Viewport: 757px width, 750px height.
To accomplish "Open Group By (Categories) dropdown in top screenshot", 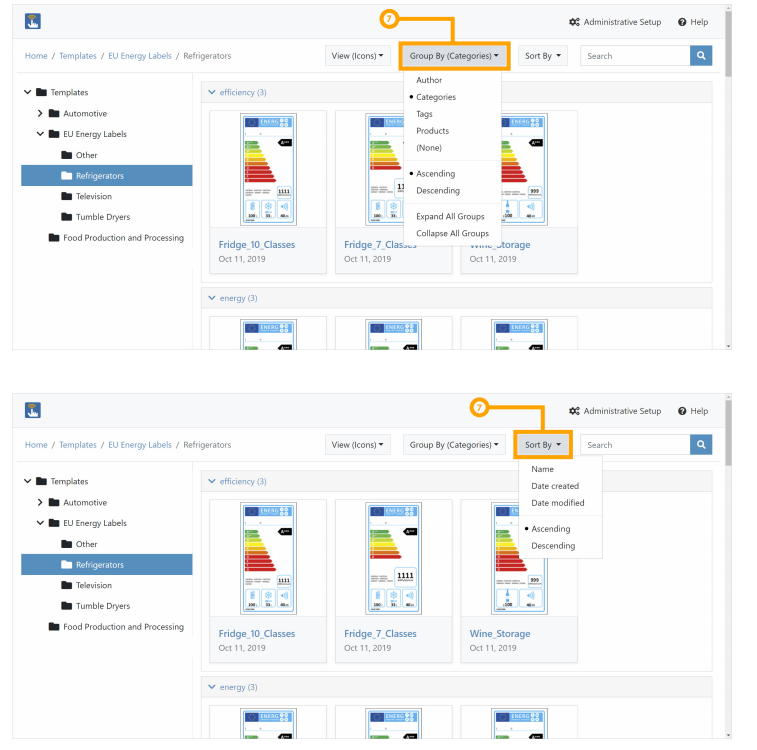I will coord(454,56).
